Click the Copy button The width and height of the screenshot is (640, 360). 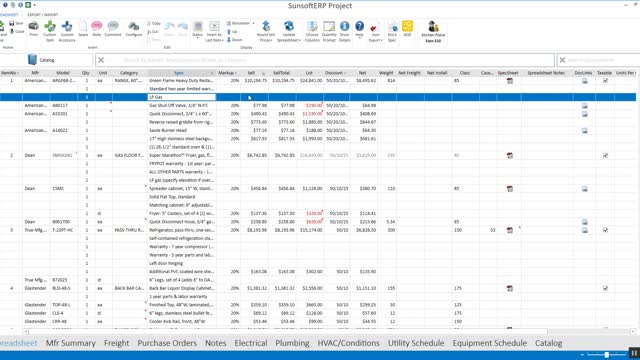tap(154, 24)
